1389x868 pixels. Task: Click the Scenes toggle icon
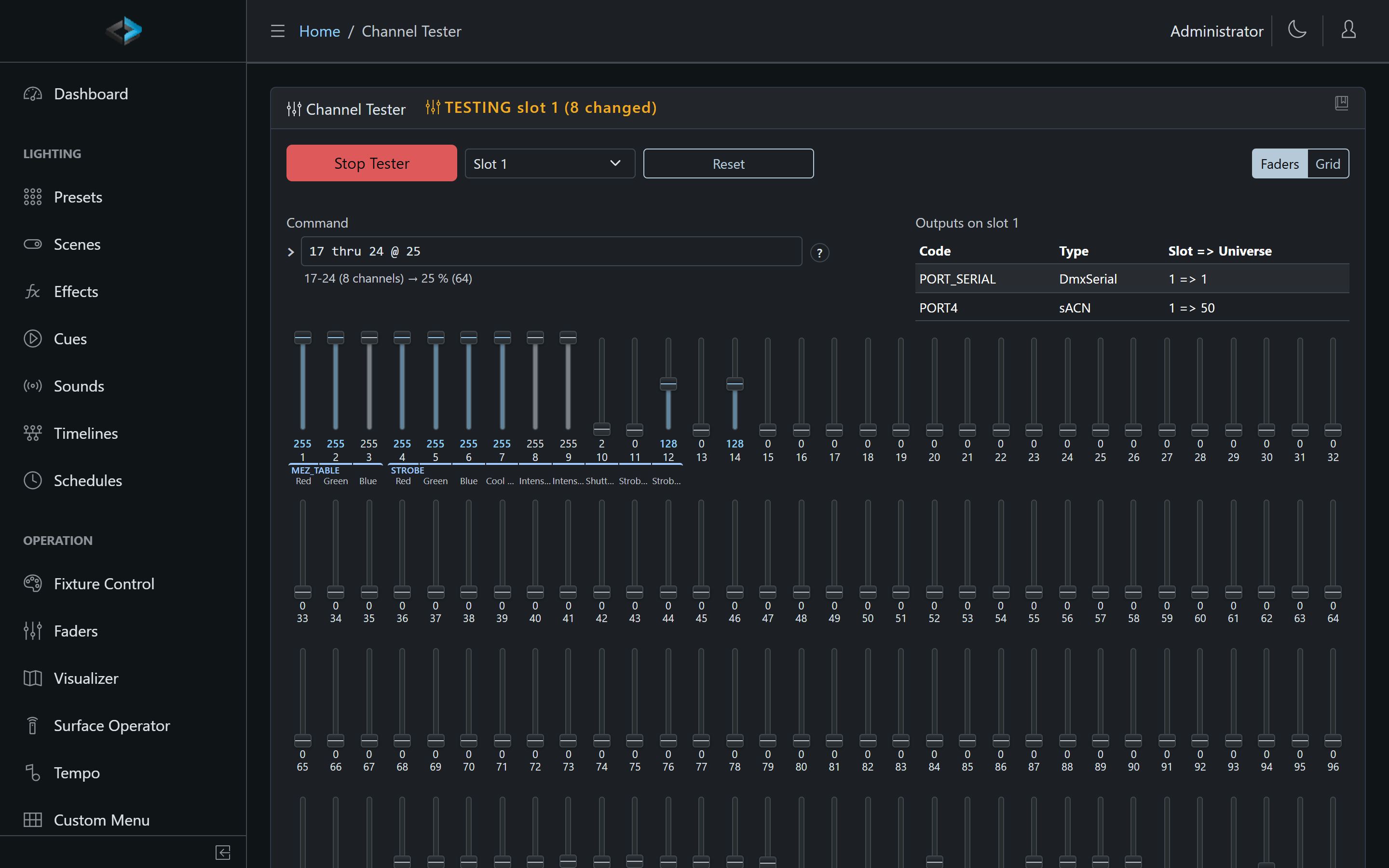click(33, 244)
